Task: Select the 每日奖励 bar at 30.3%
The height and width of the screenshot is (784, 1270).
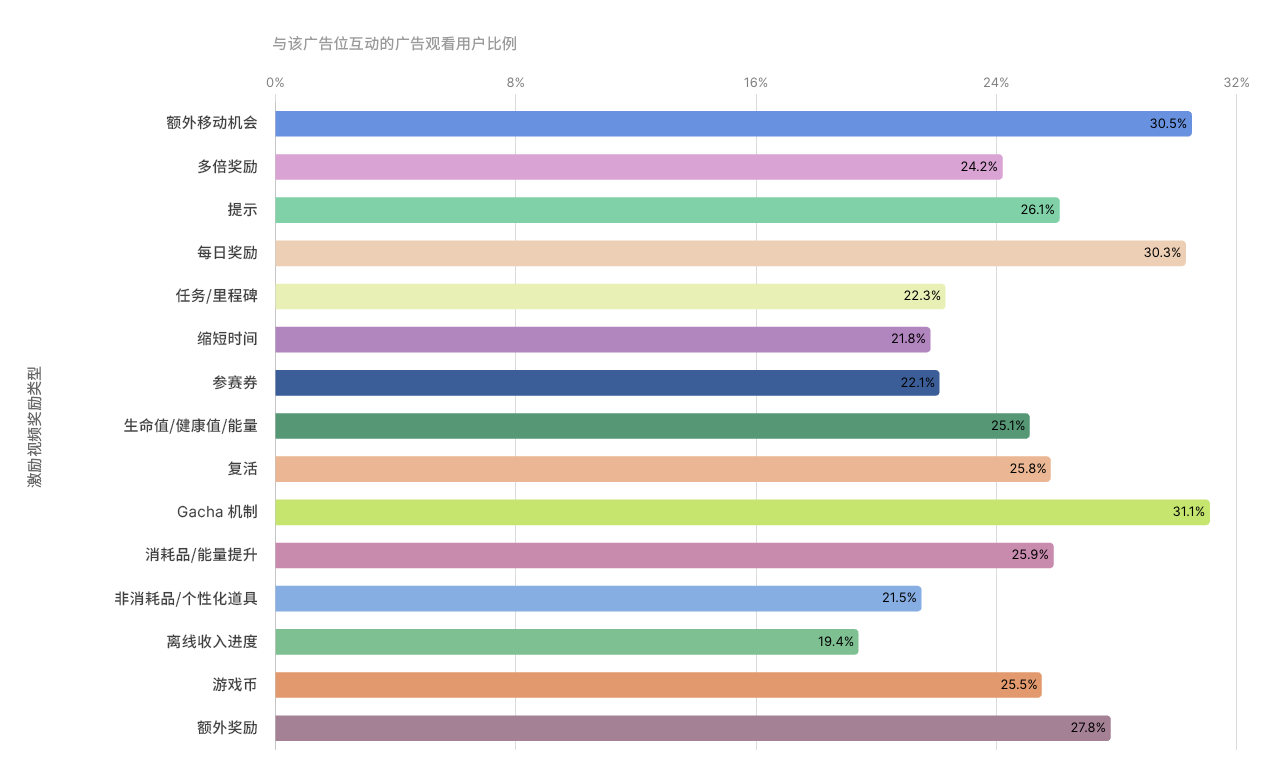Action: click(729, 253)
